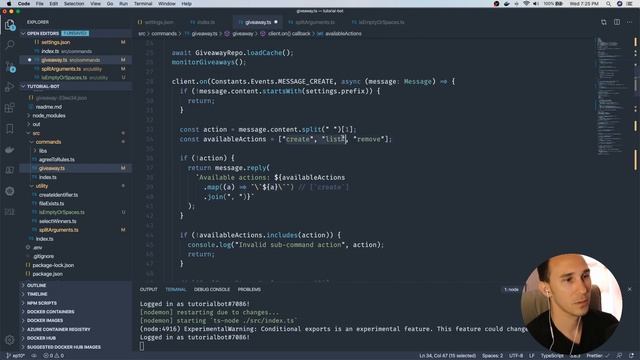Screen dimensions: 640x360
Task: Click the minimap code overview
Action: pos(610,96)
